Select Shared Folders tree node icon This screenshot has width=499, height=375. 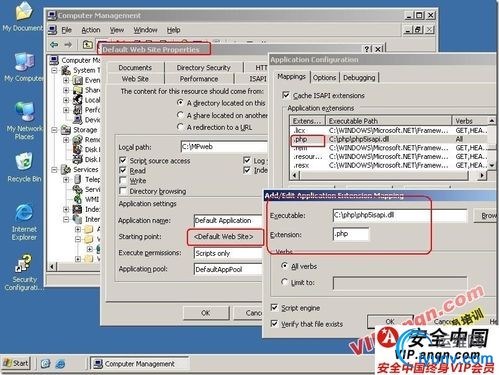point(78,90)
